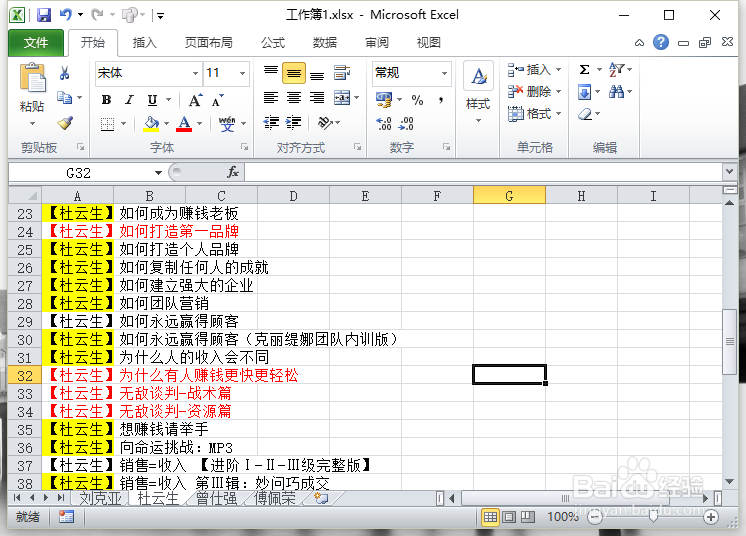Toggle Underline formatting
Screen dimensions: 746x536
(x=152, y=100)
